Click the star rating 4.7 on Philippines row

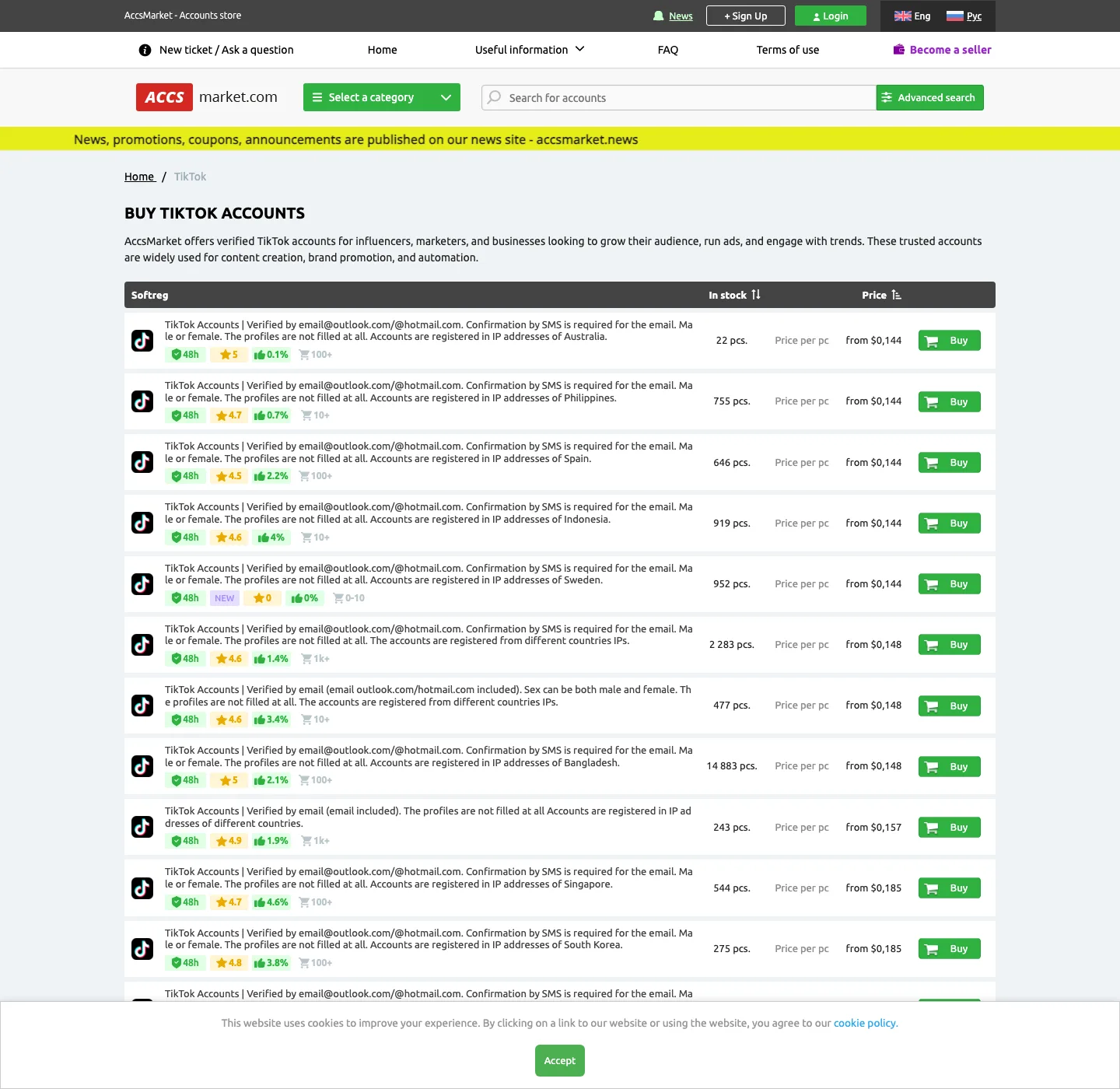click(229, 415)
